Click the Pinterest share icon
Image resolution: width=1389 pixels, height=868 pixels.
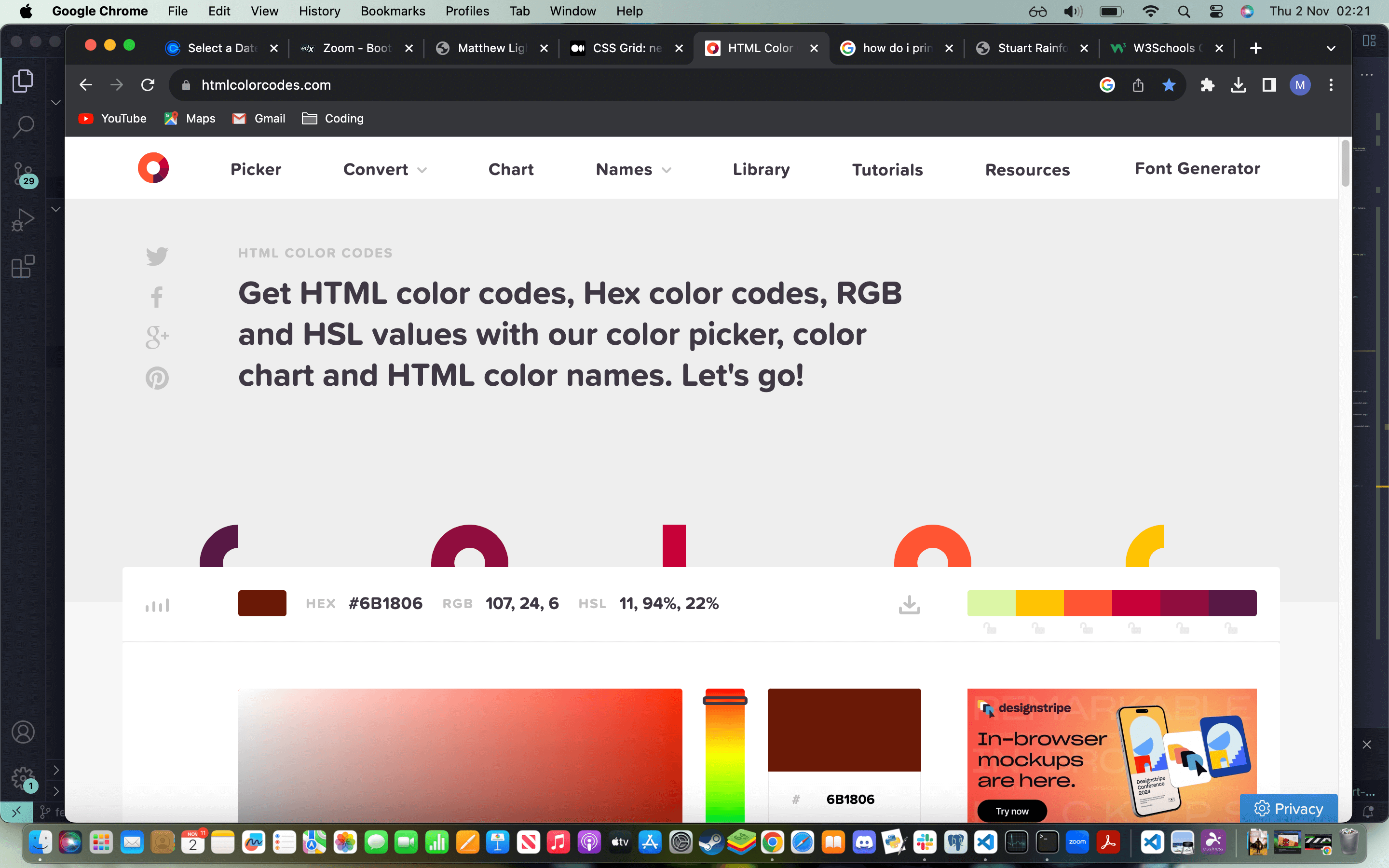157,378
